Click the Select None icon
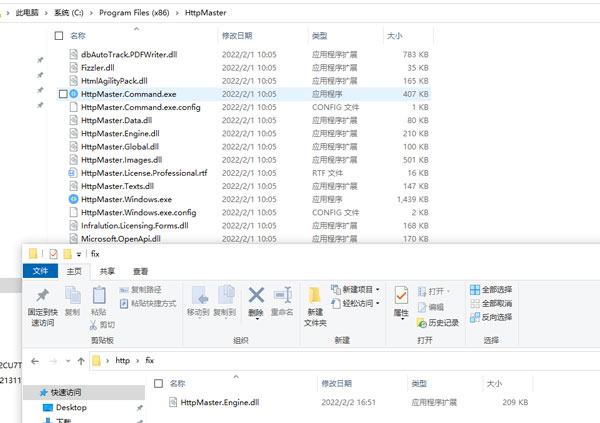The image size is (600, 423). 475,304
